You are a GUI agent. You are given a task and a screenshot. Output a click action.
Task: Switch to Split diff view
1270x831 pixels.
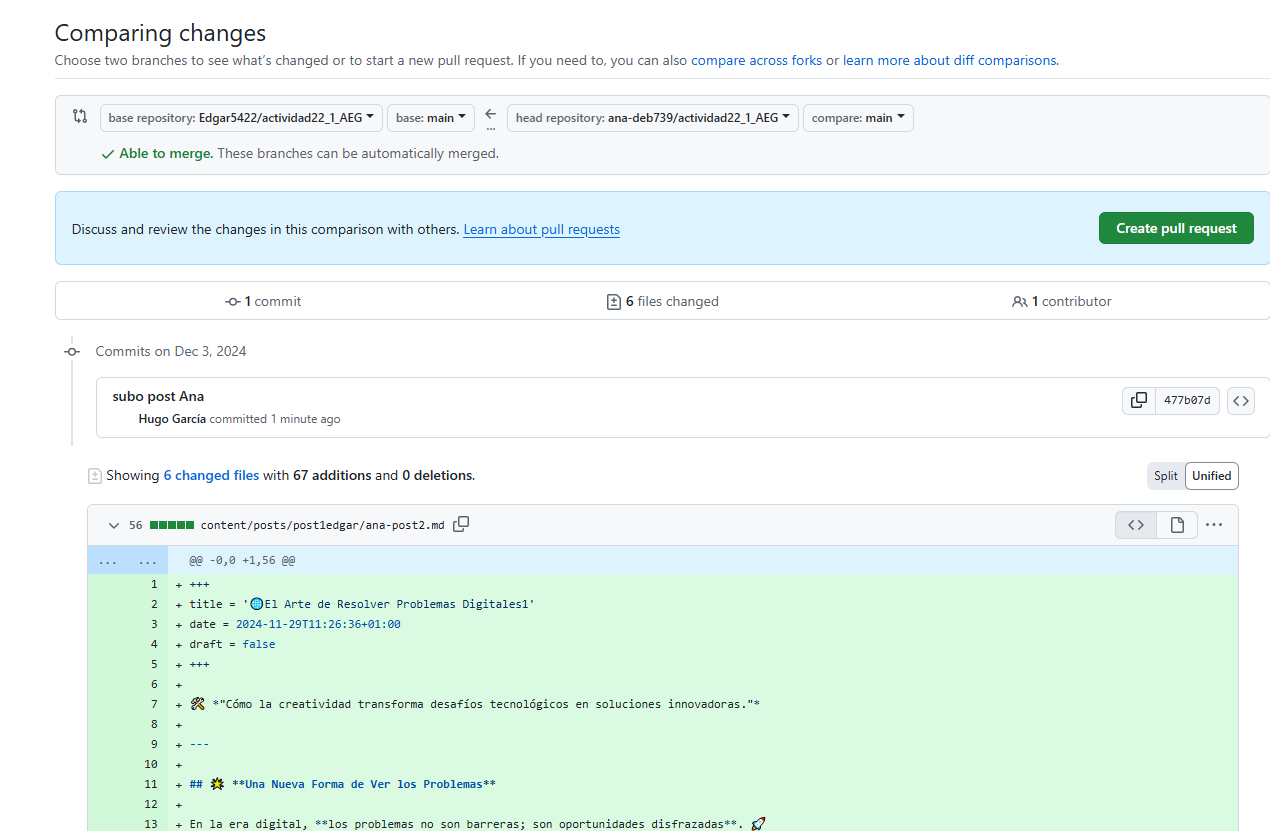coord(1165,476)
